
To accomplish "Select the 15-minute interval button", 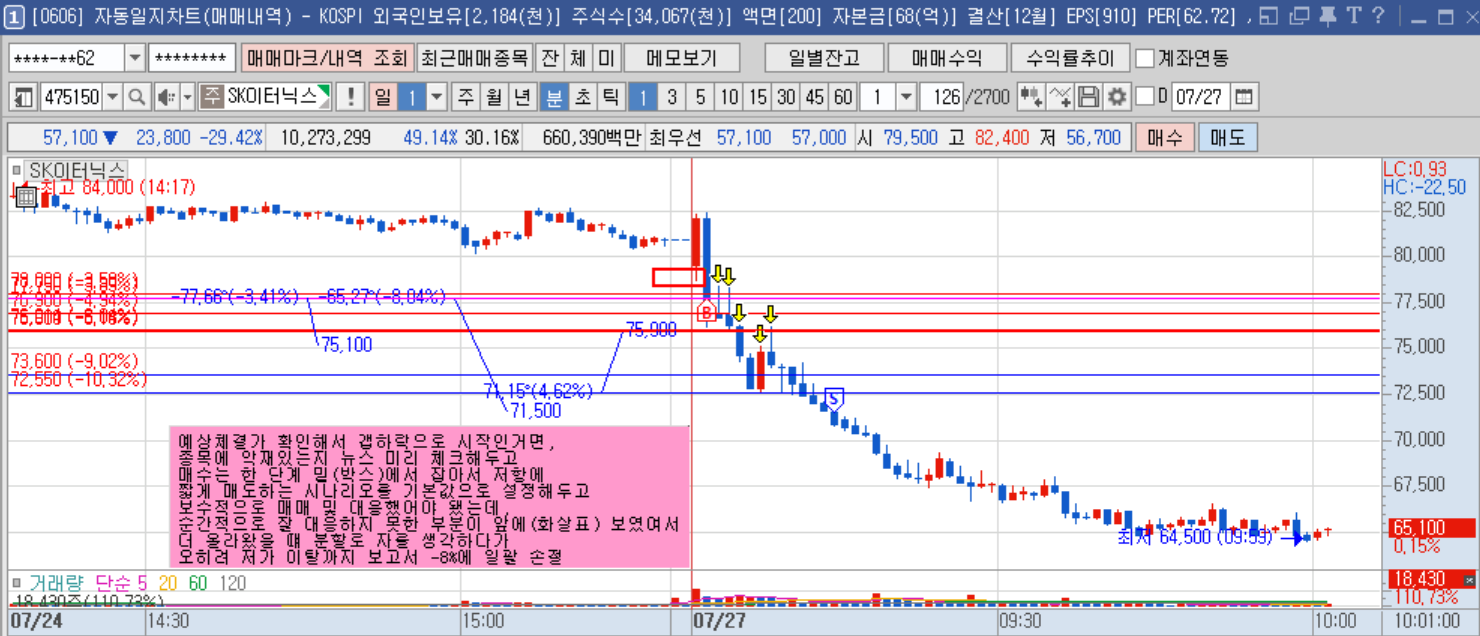I will (758, 97).
